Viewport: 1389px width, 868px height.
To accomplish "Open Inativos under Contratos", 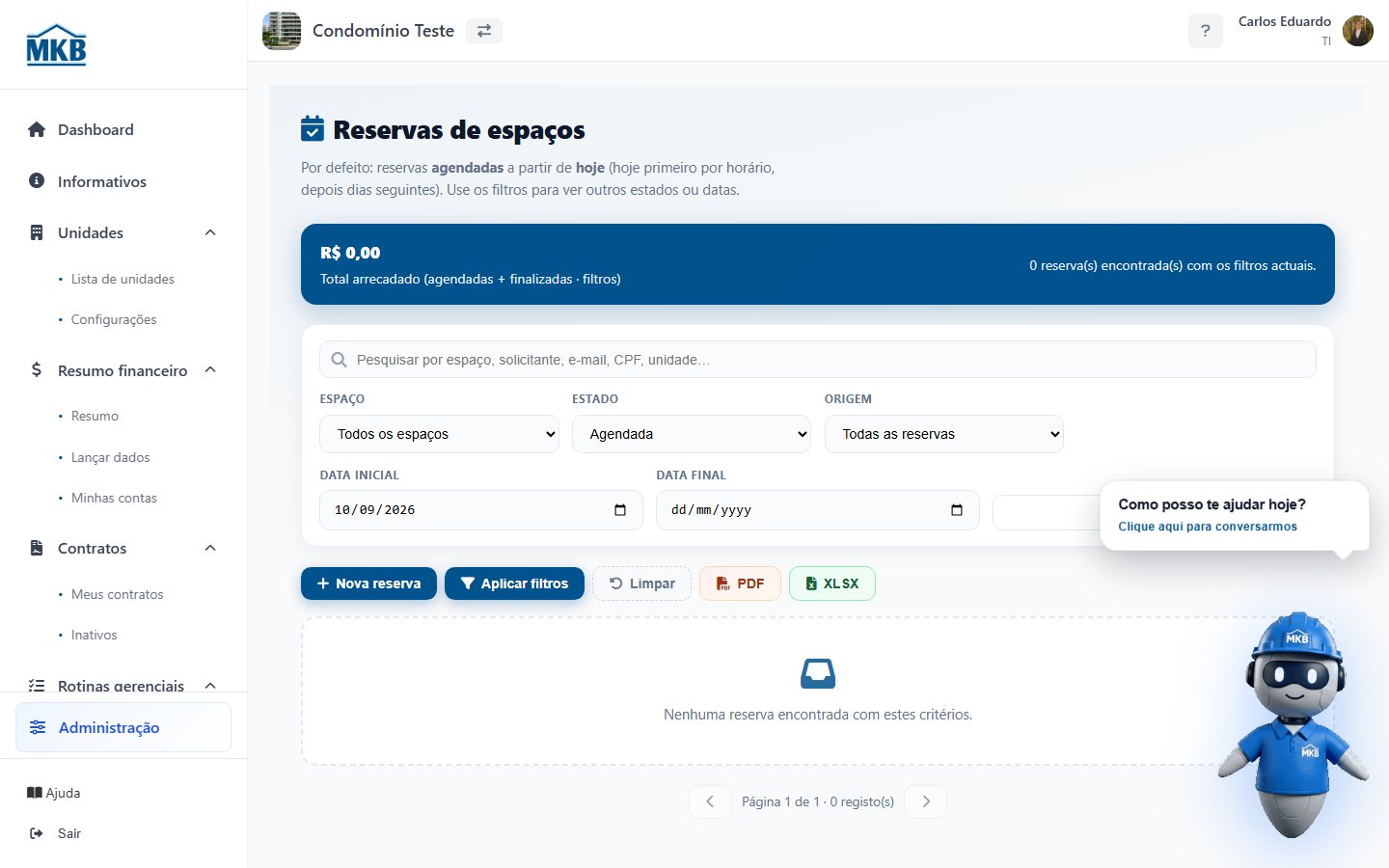I will point(94,635).
